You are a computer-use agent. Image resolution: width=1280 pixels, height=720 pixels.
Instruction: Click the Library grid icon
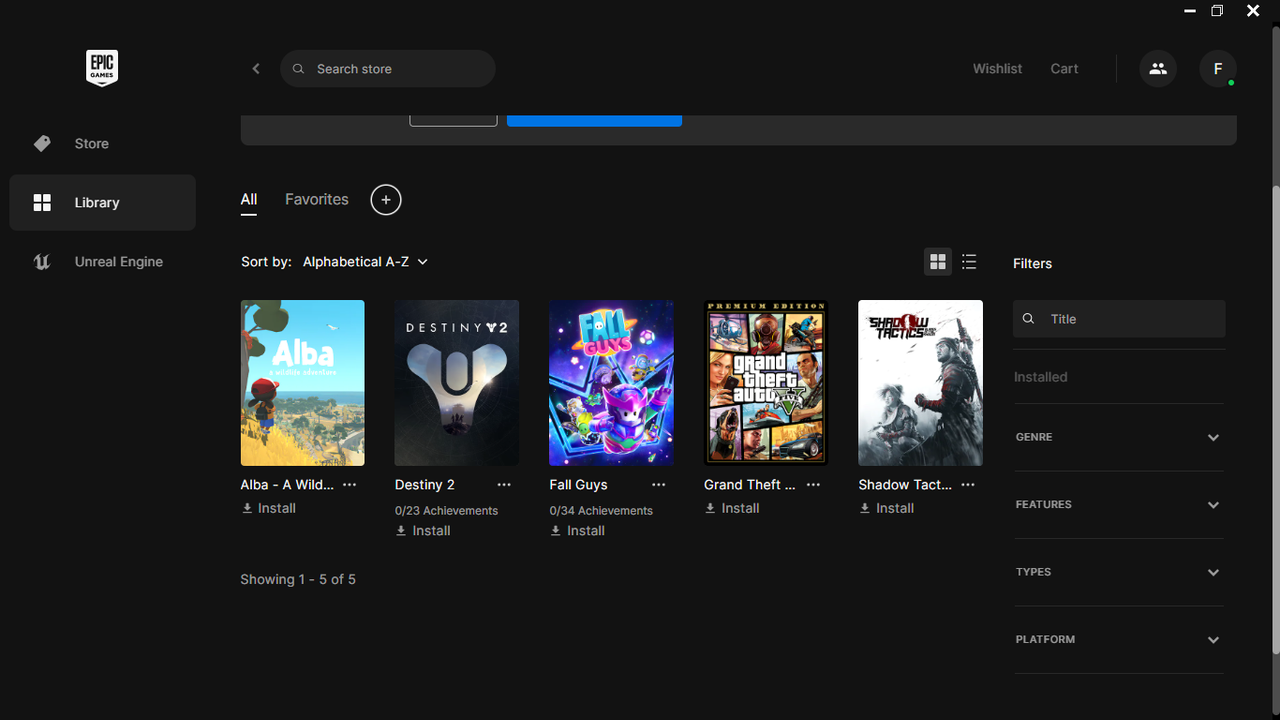pyautogui.click(x=42, y=203)
